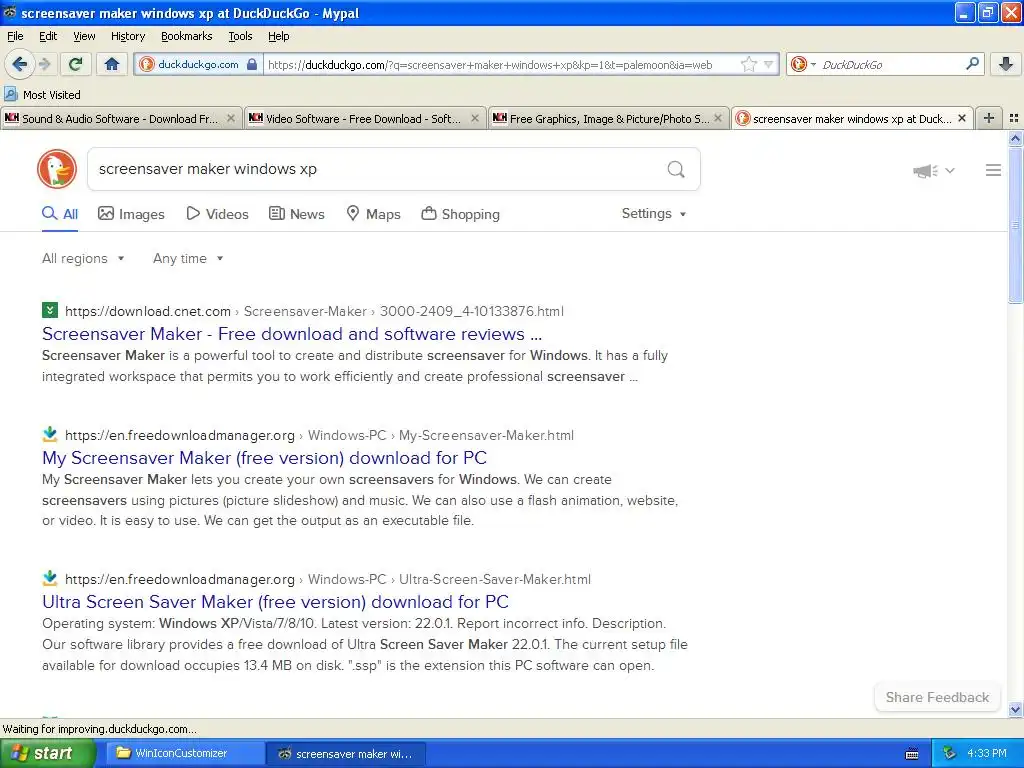Open the DuckDuckGo hamburger menu
Viewport: 1024px width, 768px height.
993,170
